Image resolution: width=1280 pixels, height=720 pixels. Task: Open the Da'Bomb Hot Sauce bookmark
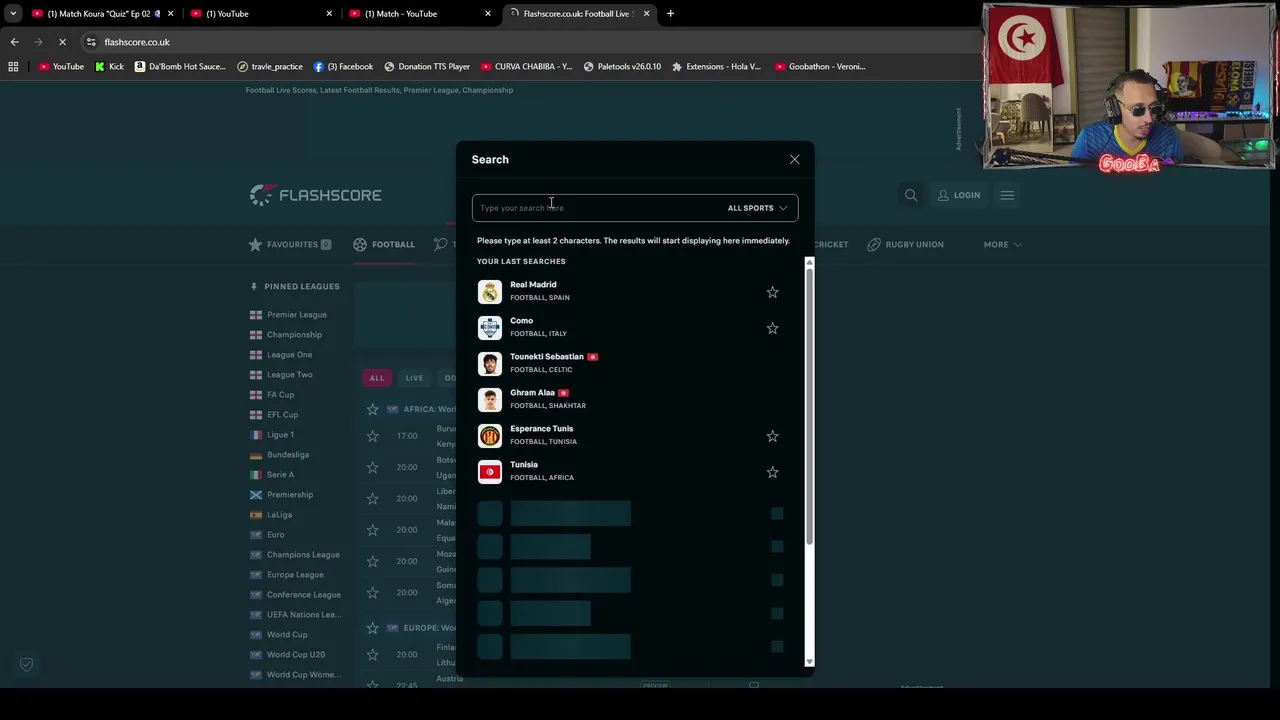pyautogui.click(x=180, y=66)
